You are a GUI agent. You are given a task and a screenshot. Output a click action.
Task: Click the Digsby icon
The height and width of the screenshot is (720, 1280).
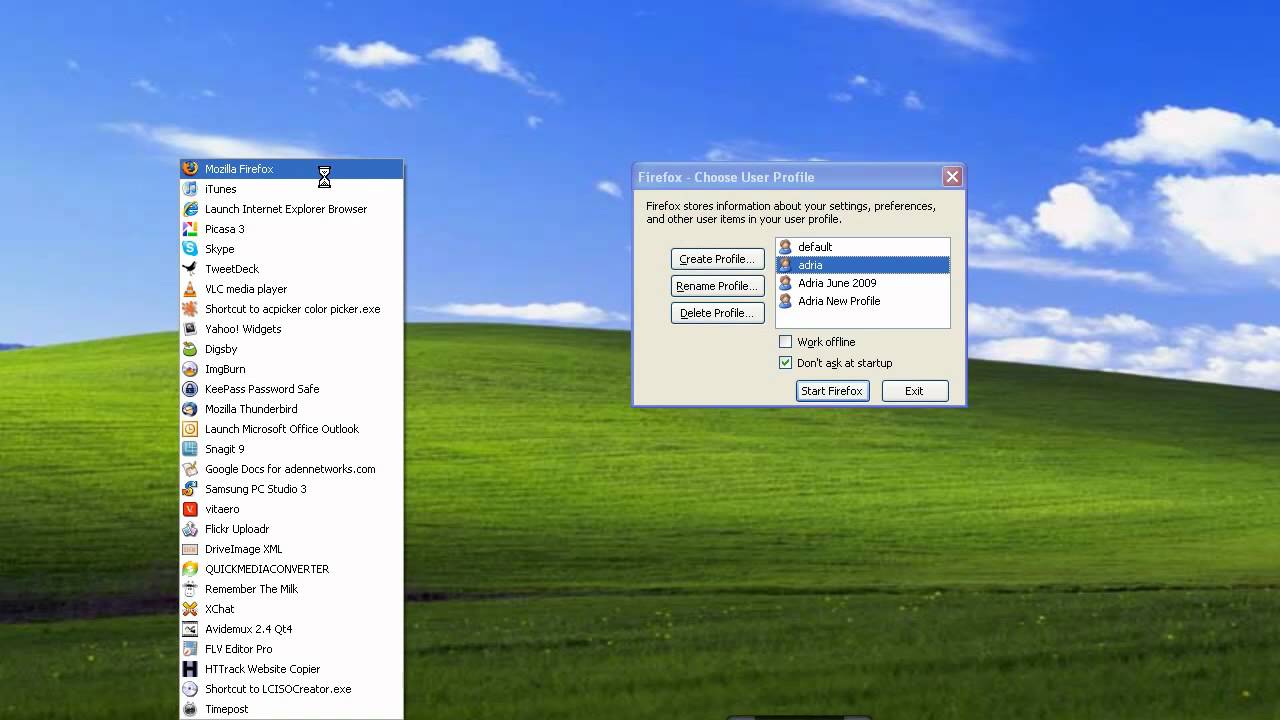(190, 349)
